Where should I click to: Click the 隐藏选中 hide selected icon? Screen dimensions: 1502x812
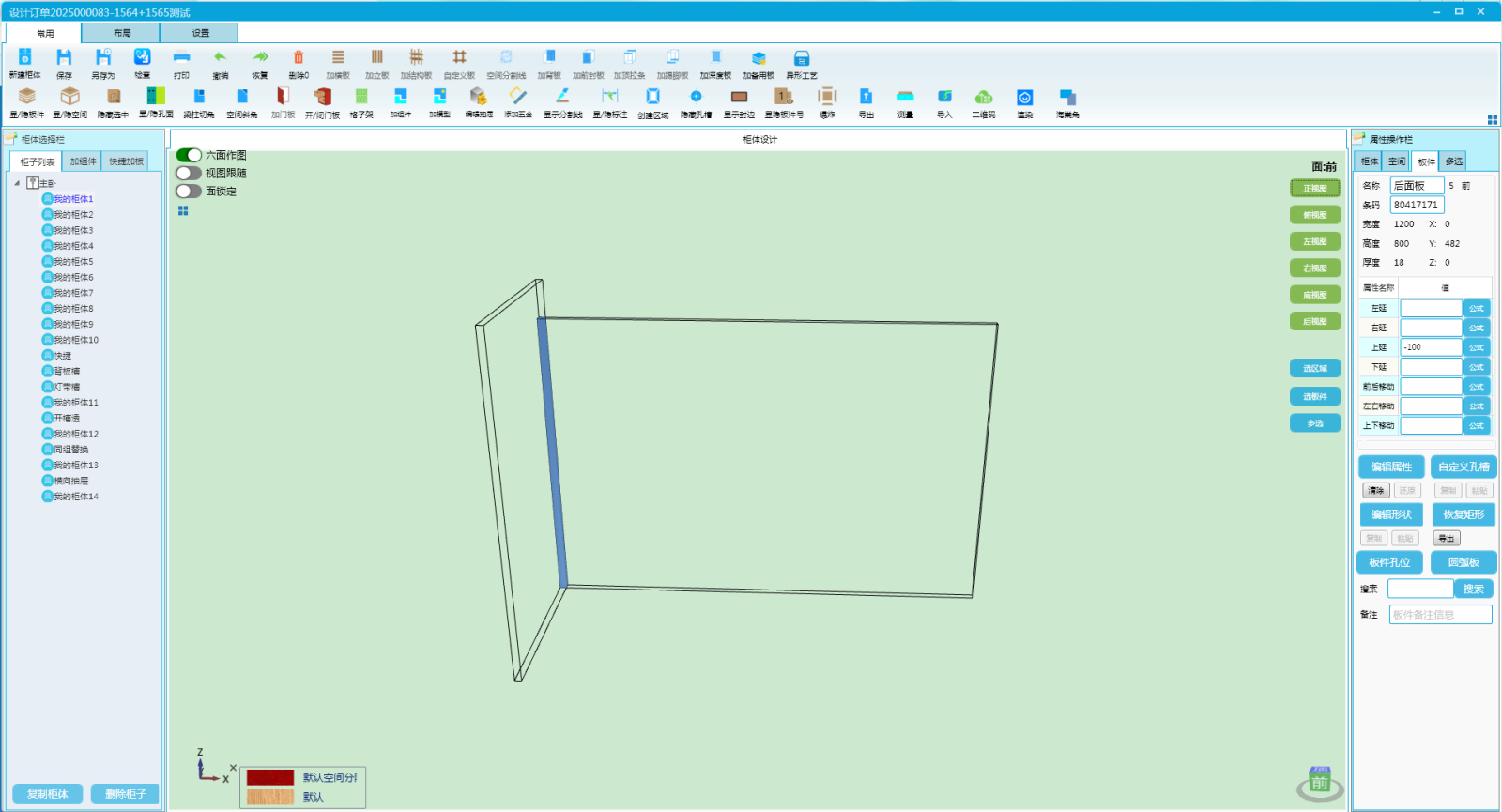point(113,97)
